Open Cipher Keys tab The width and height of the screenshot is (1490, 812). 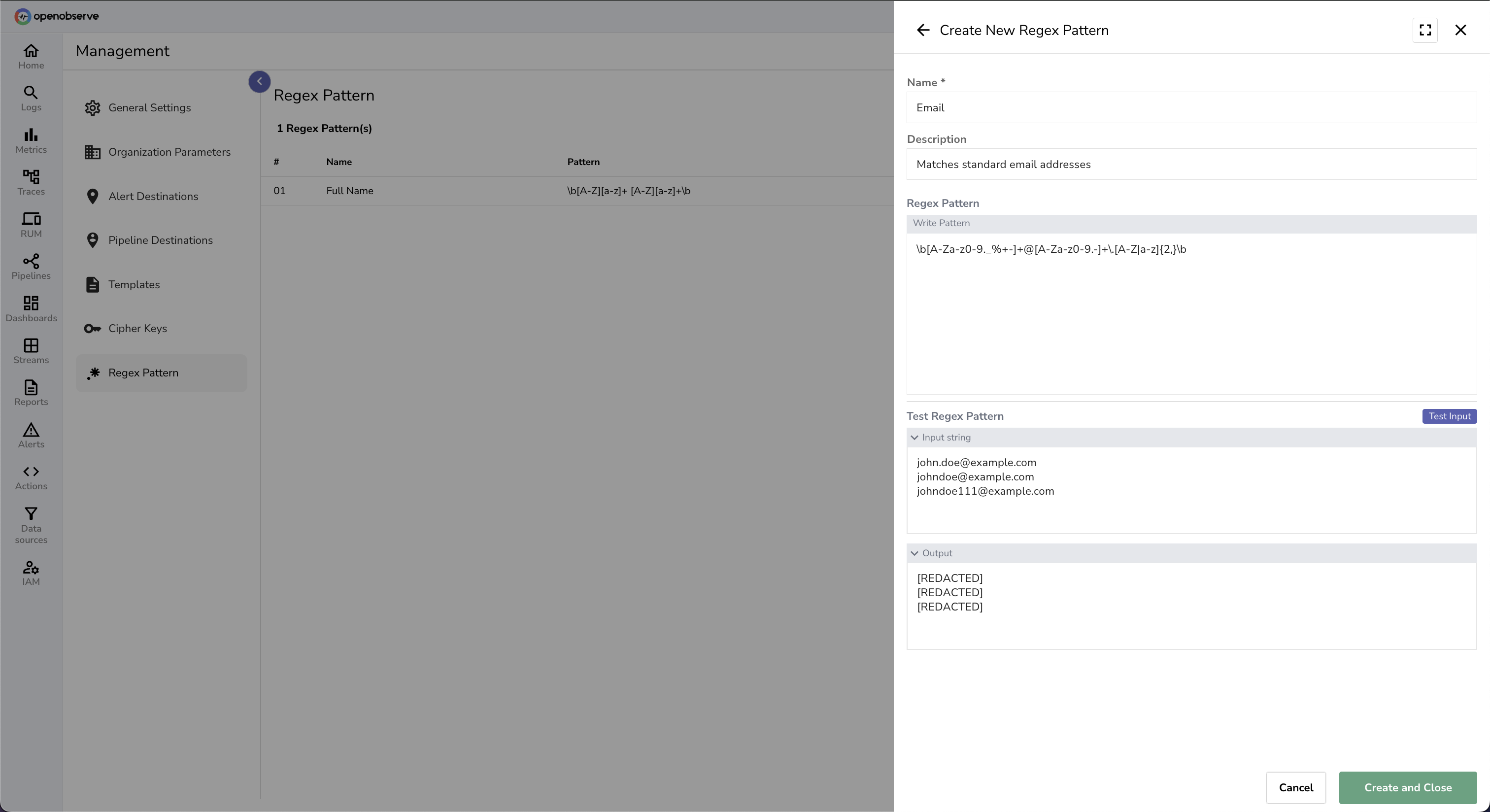pos(162,329)
